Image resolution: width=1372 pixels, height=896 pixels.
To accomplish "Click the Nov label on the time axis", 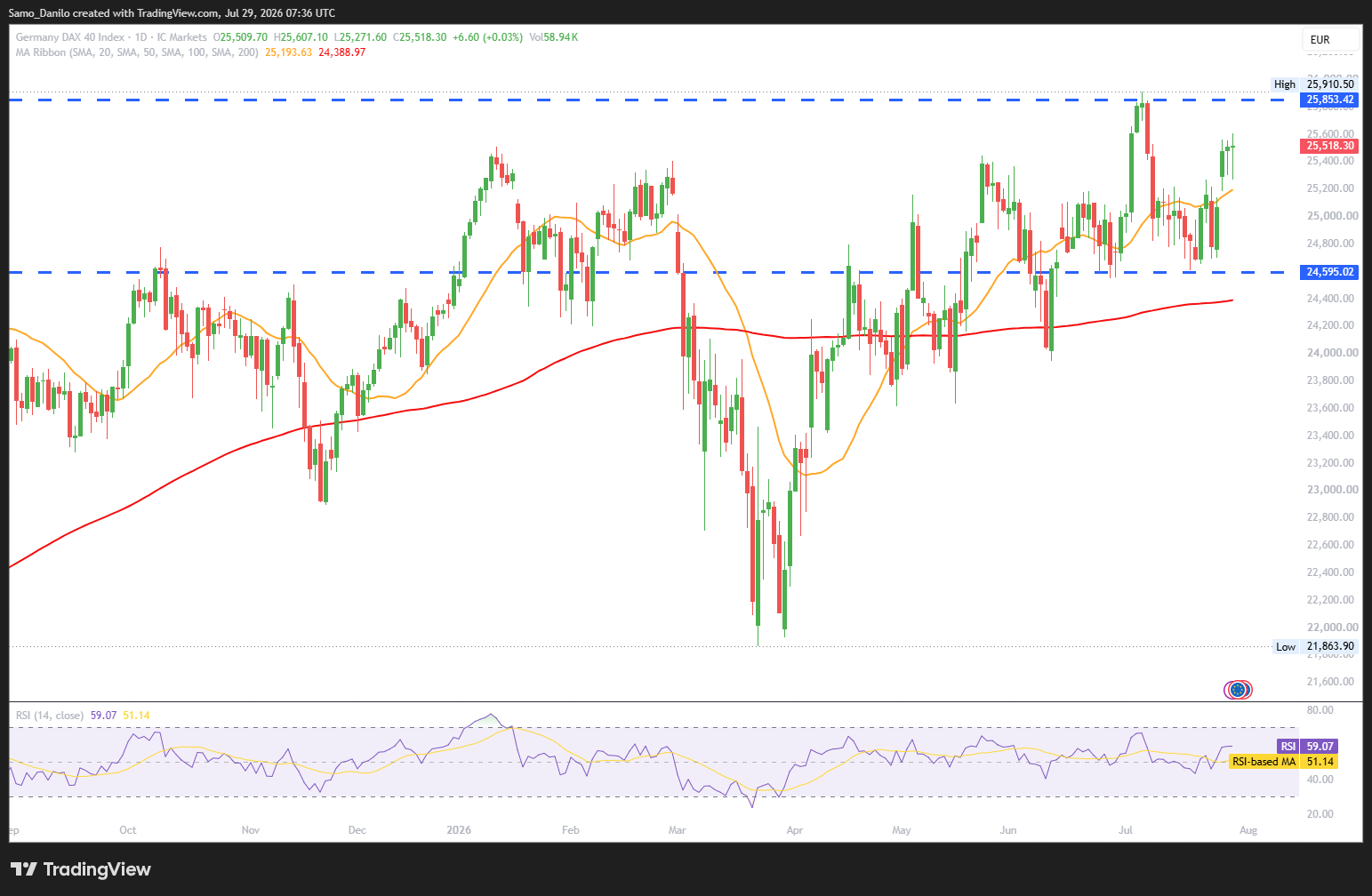I will coord(251,830).
